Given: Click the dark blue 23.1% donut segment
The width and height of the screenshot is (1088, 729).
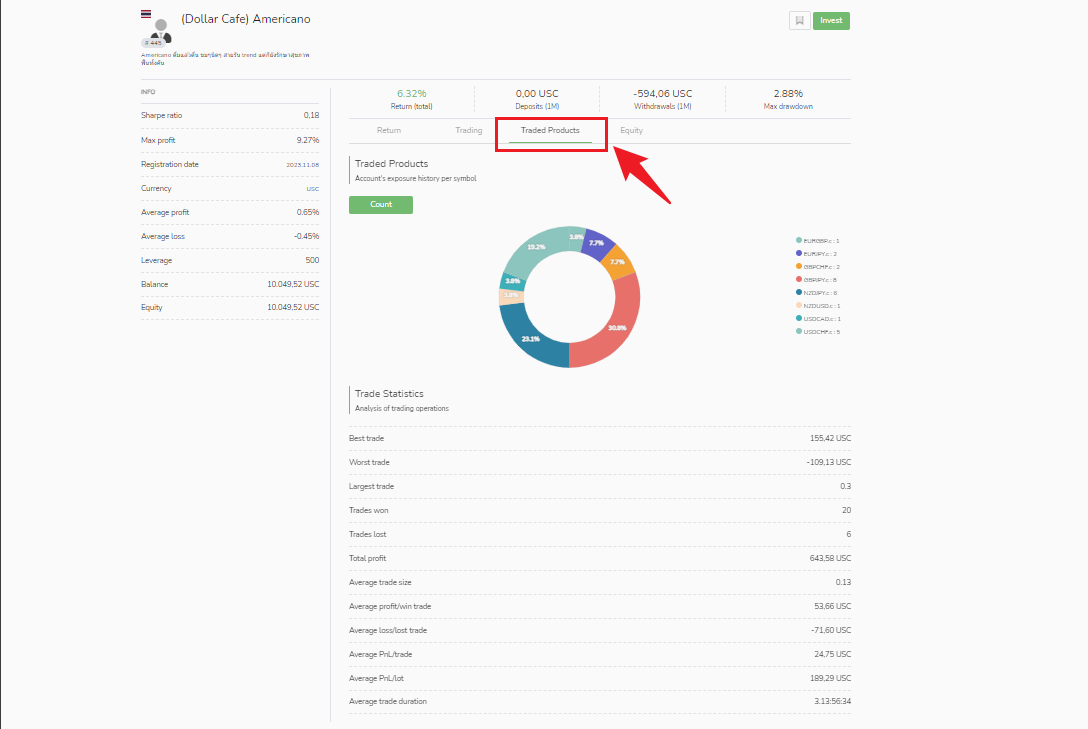Looking at the screenshot, I should tap(530, 338).
